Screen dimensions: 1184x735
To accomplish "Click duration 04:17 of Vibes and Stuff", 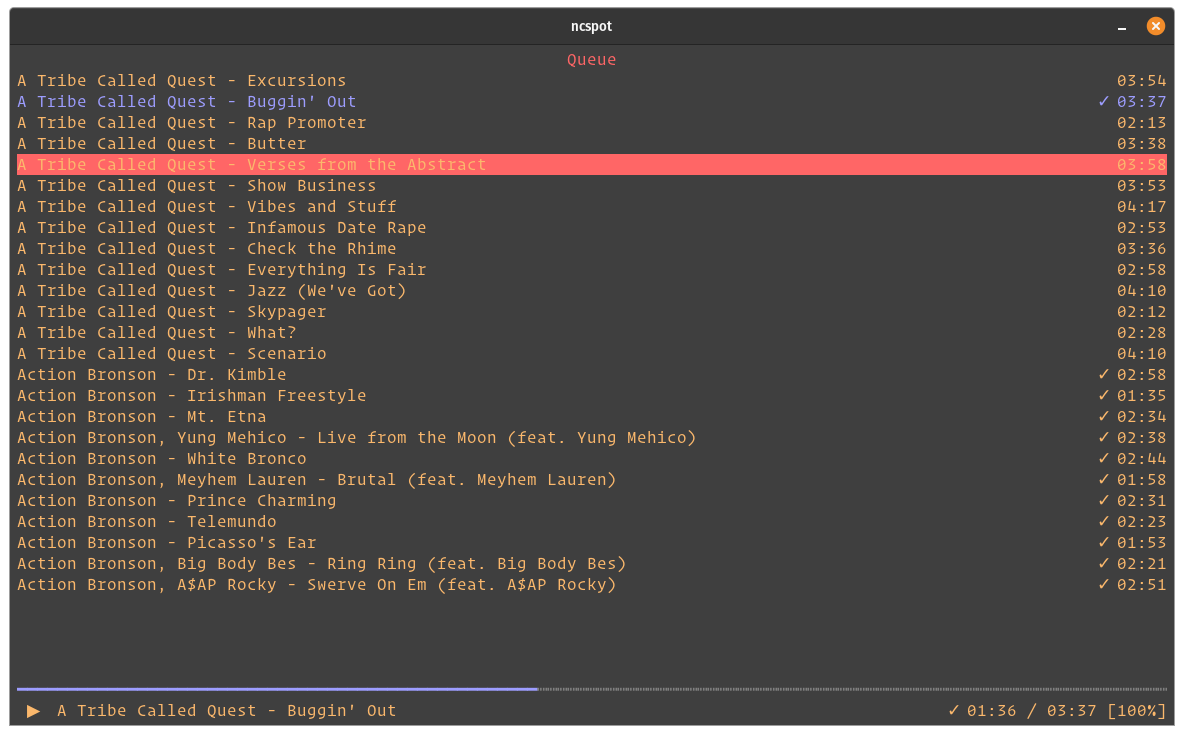I will pos(1142,206).
